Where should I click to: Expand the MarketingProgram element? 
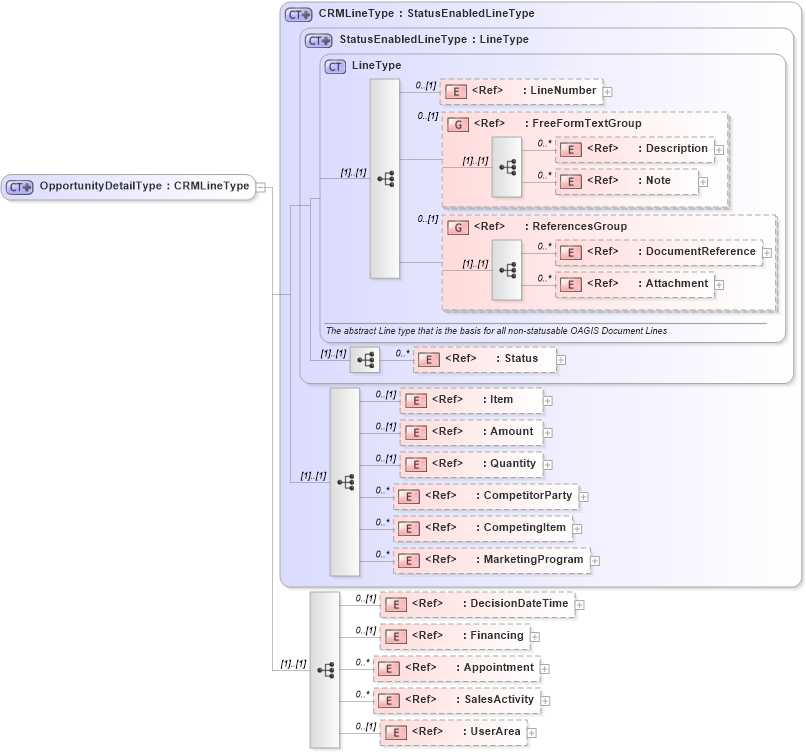596,560
